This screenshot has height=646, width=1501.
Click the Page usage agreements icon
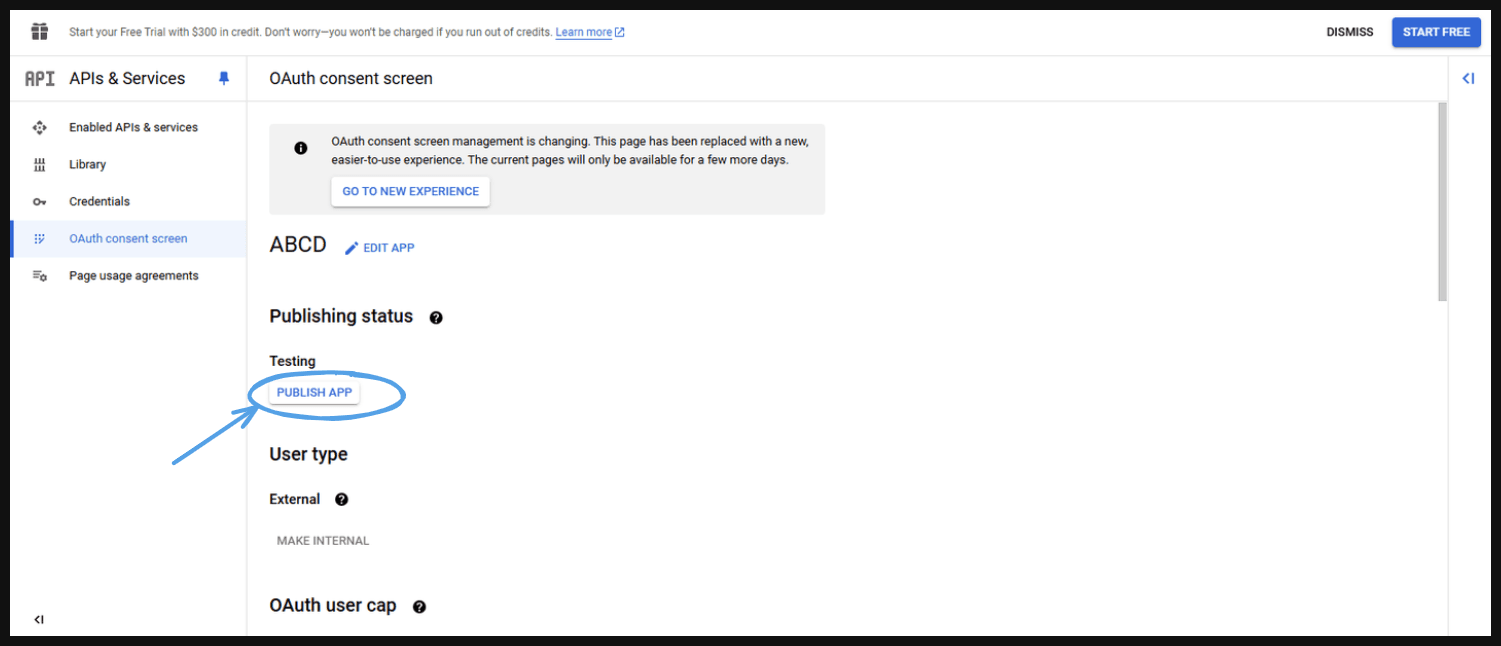[x=40, y=276]
